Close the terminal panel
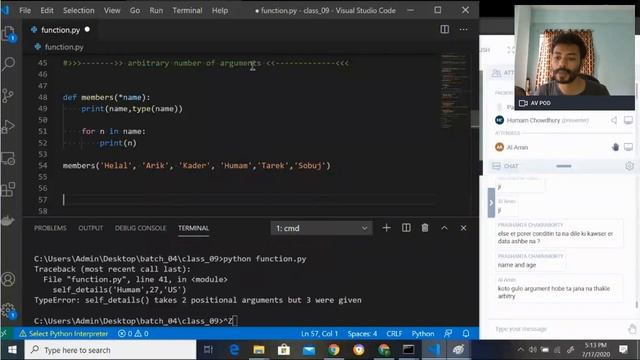 point(463,228)
